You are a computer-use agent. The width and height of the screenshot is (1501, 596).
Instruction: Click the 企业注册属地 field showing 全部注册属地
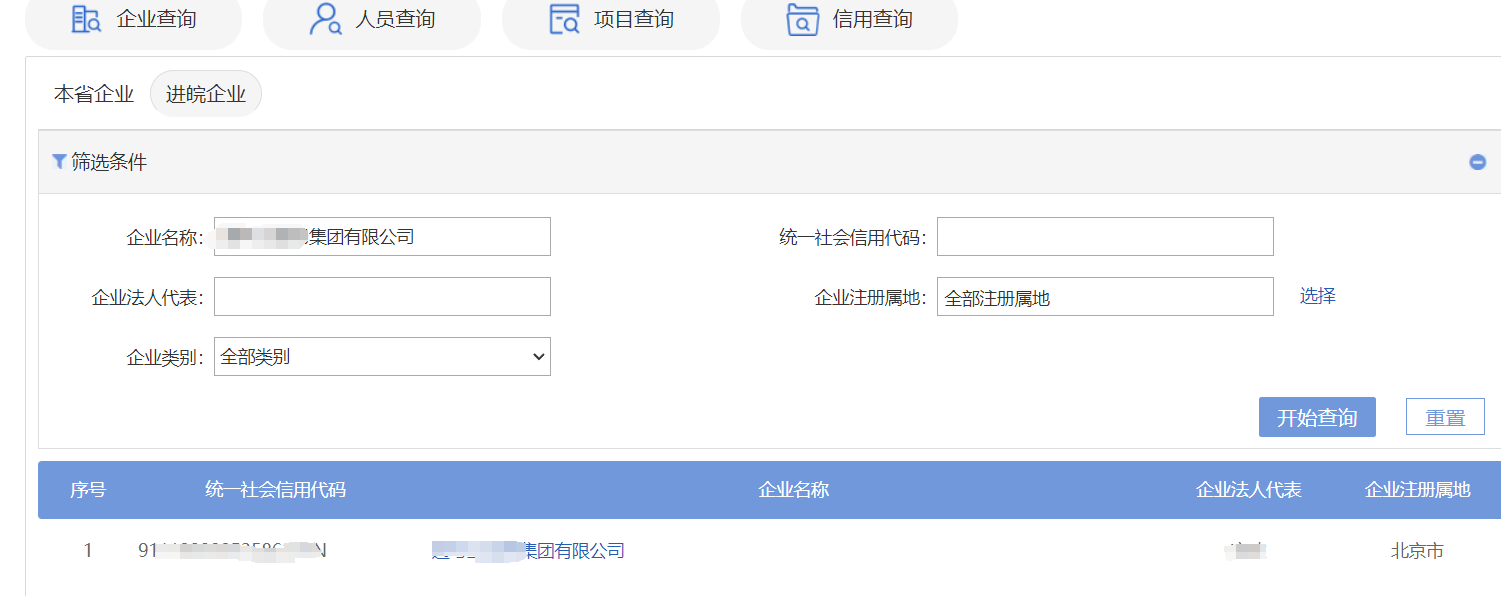coord(1105,297)
